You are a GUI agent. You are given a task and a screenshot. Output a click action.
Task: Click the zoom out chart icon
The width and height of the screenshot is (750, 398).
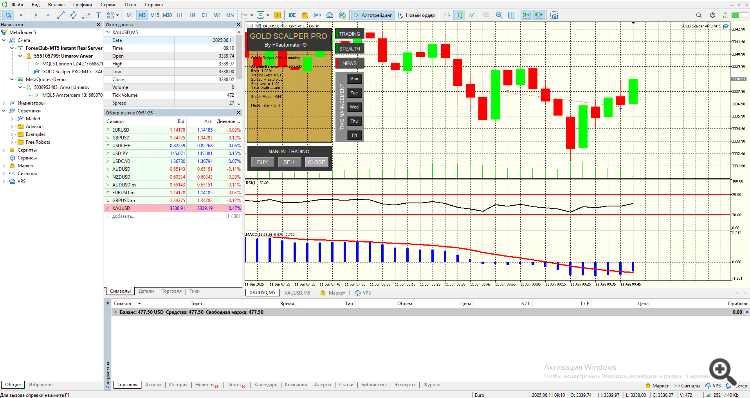tap(499, 15)
